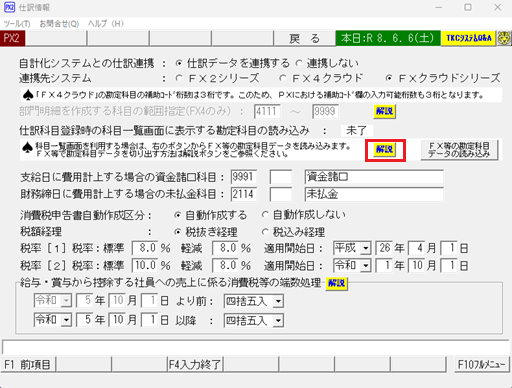Click the red PX2 toolbar label
Screen dimensions: 512x388
pos(12,38)
